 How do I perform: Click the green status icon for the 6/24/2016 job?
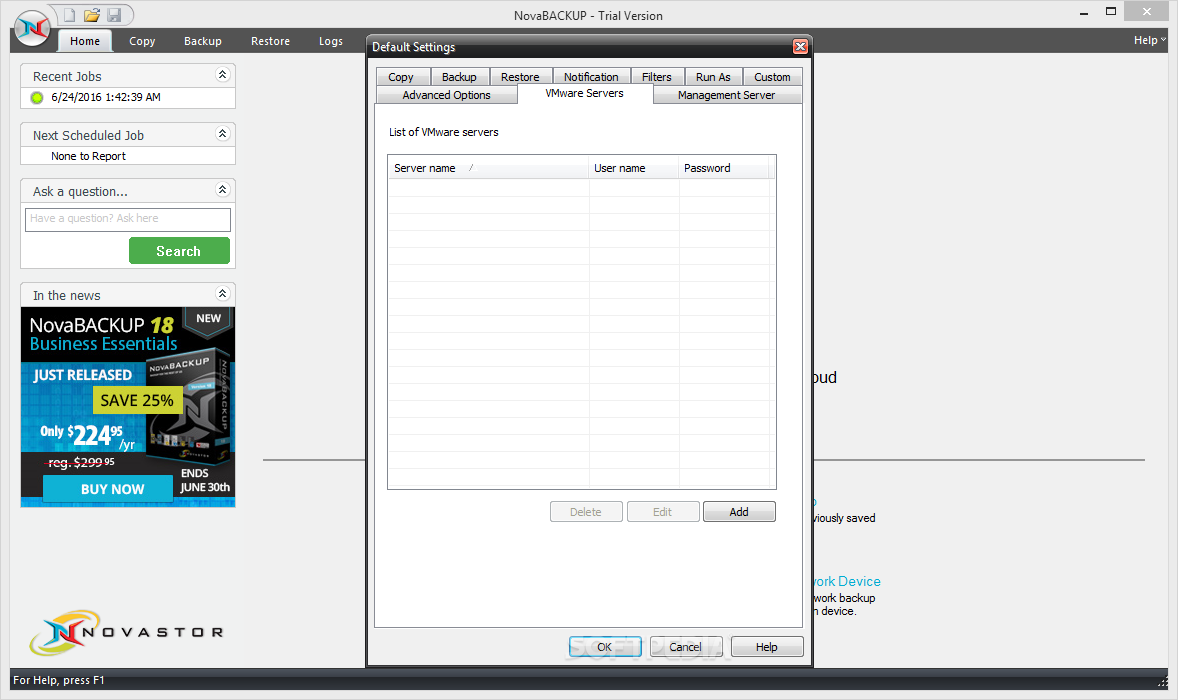[x=37, y=98]
